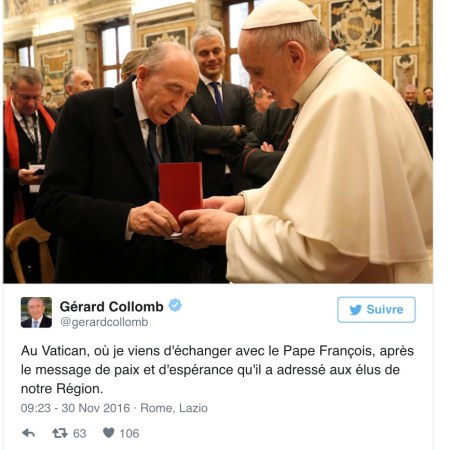Image resolution: width=450 pixels, height=450 pixels.
Task: Click the reply arrow icon
Action: [29, 433]
